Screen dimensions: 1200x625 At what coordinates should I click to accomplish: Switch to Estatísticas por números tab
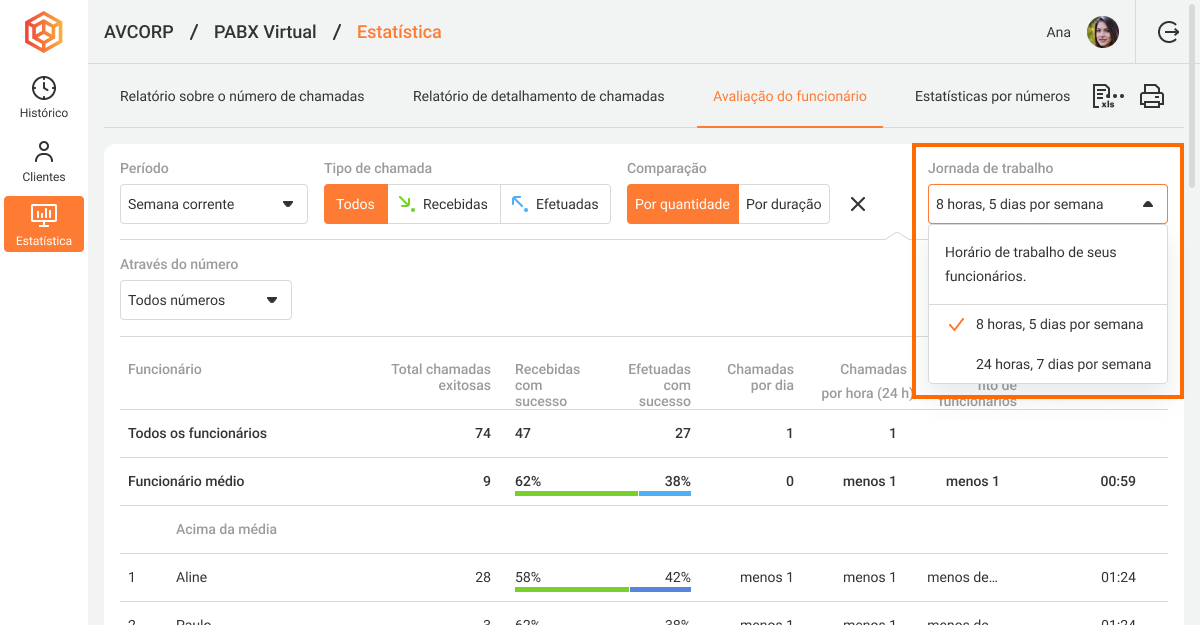[x=992, y=97]
